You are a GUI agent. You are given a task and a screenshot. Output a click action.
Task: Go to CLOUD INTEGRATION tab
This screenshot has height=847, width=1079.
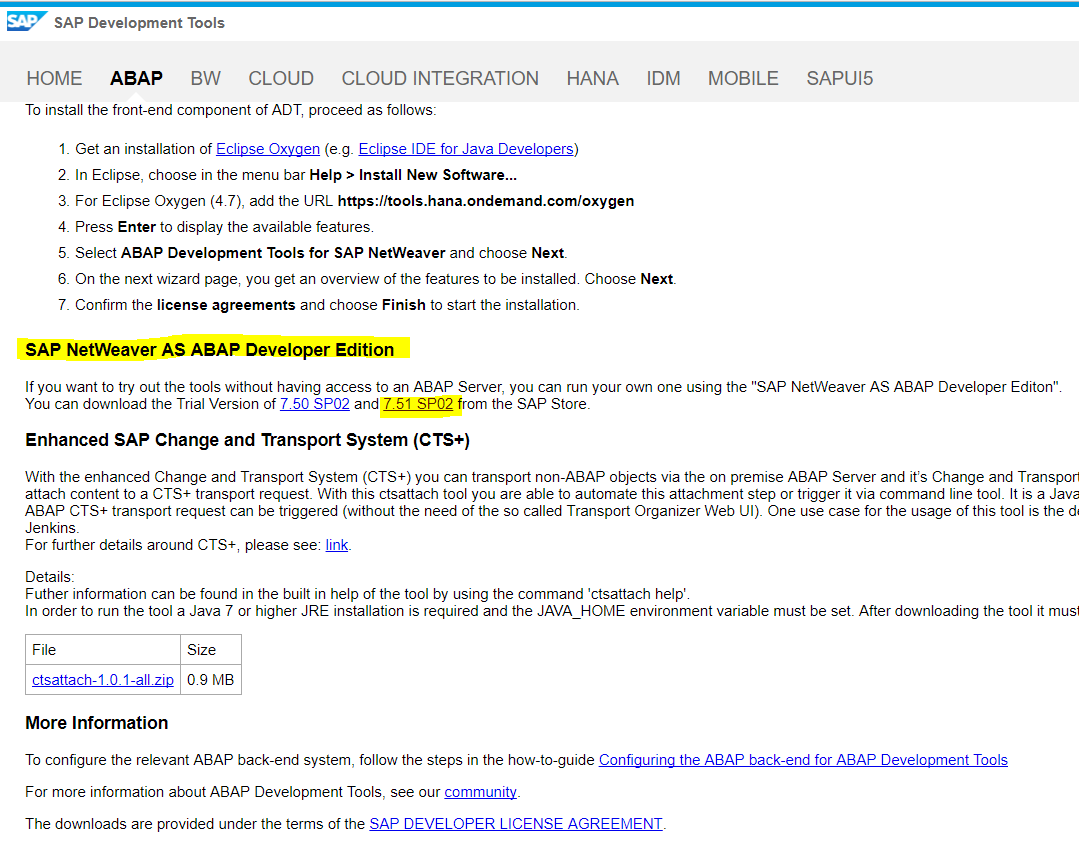pos(440,78)
